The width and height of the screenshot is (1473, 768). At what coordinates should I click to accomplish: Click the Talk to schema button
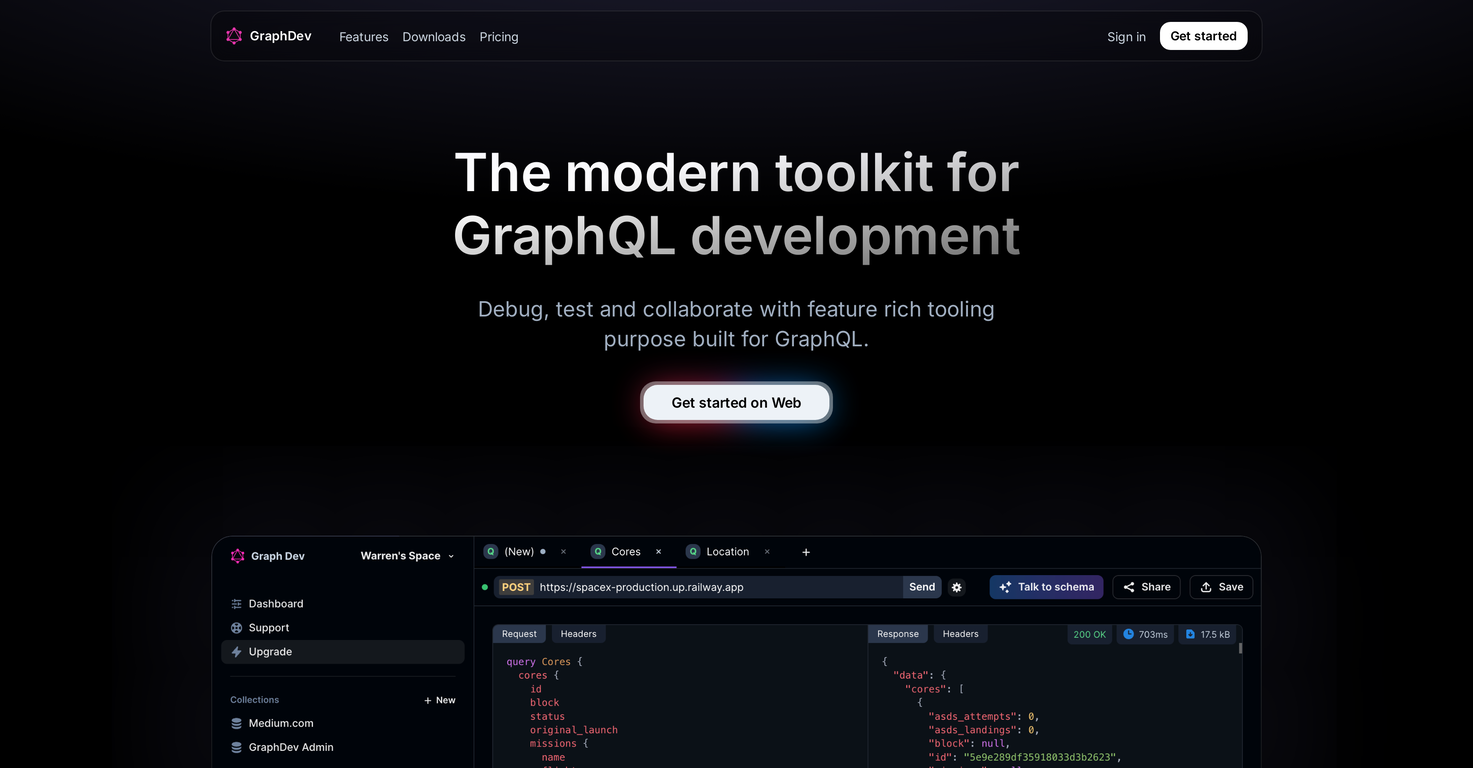pyautogui.click(x=1046, y=587)
